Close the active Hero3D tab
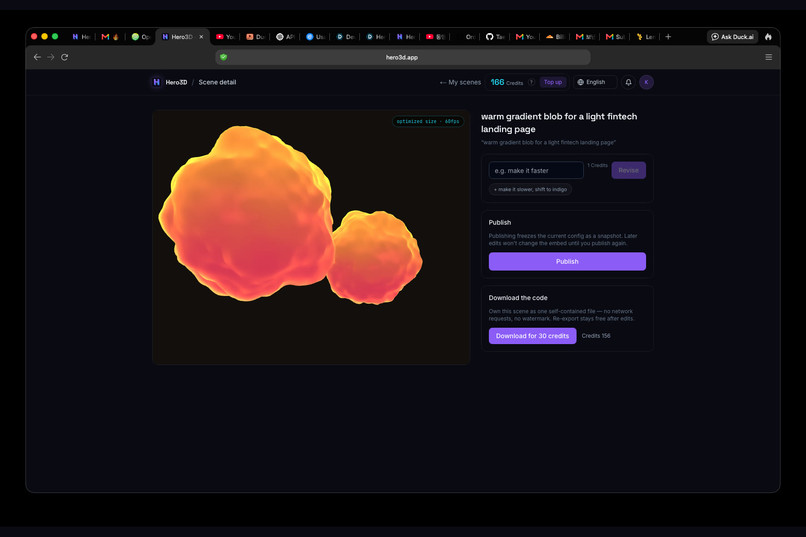Viewport: 806px width, 537px height. pos(201,37)
